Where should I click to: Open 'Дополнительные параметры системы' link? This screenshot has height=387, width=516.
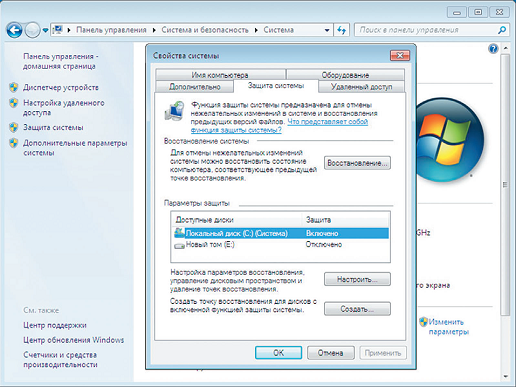(x=75, y=148)
